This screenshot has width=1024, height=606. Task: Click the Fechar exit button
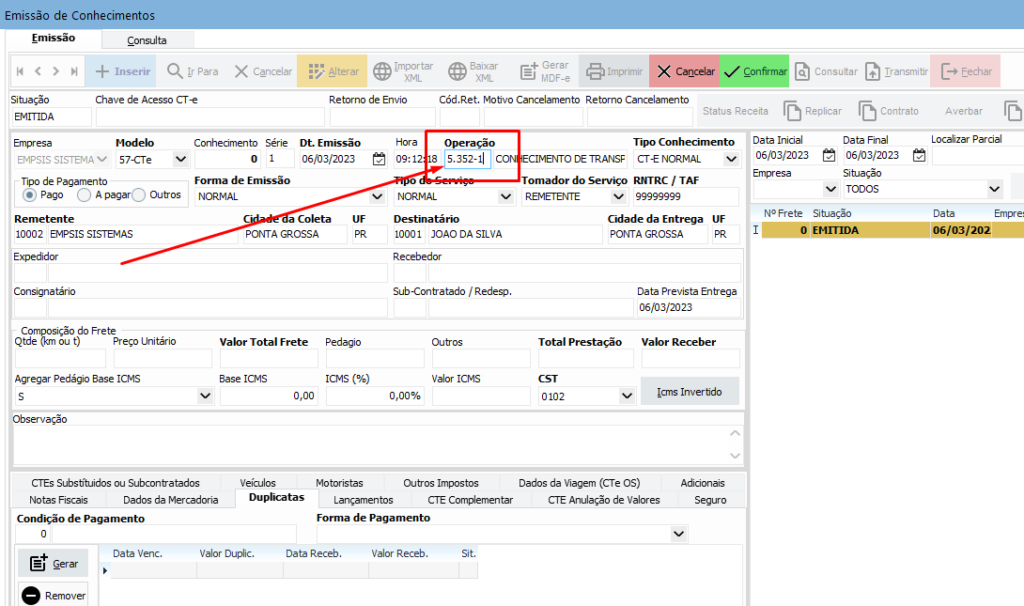pos(966,71)
